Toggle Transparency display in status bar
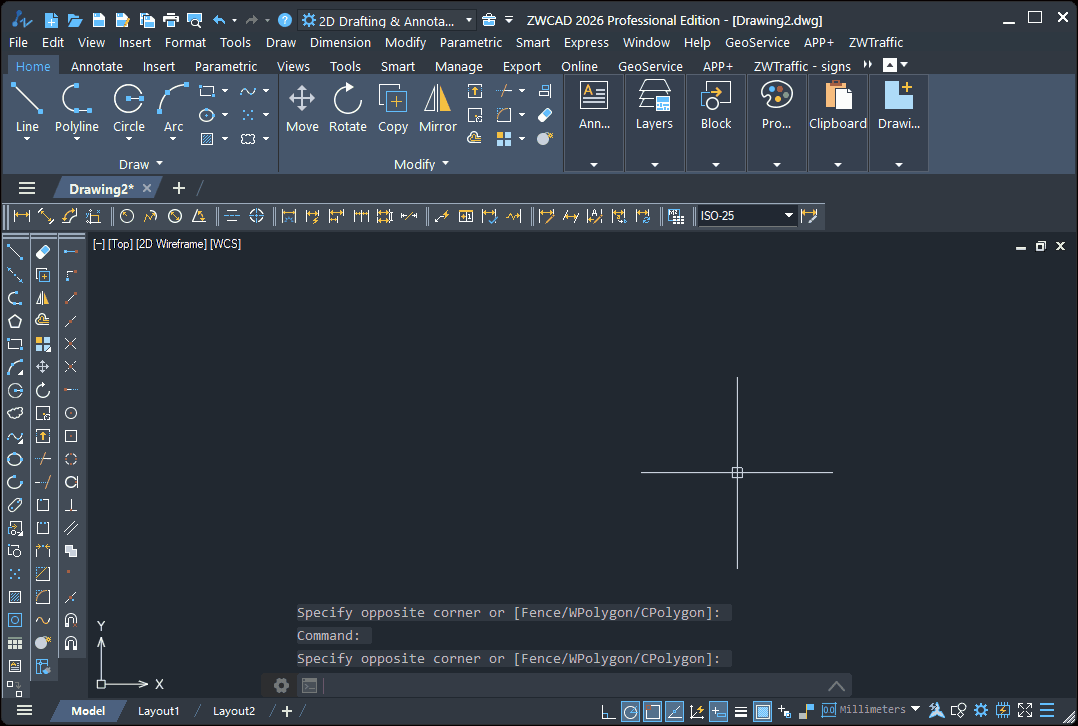Screen dimensions: 1078x726 [762, 712]
